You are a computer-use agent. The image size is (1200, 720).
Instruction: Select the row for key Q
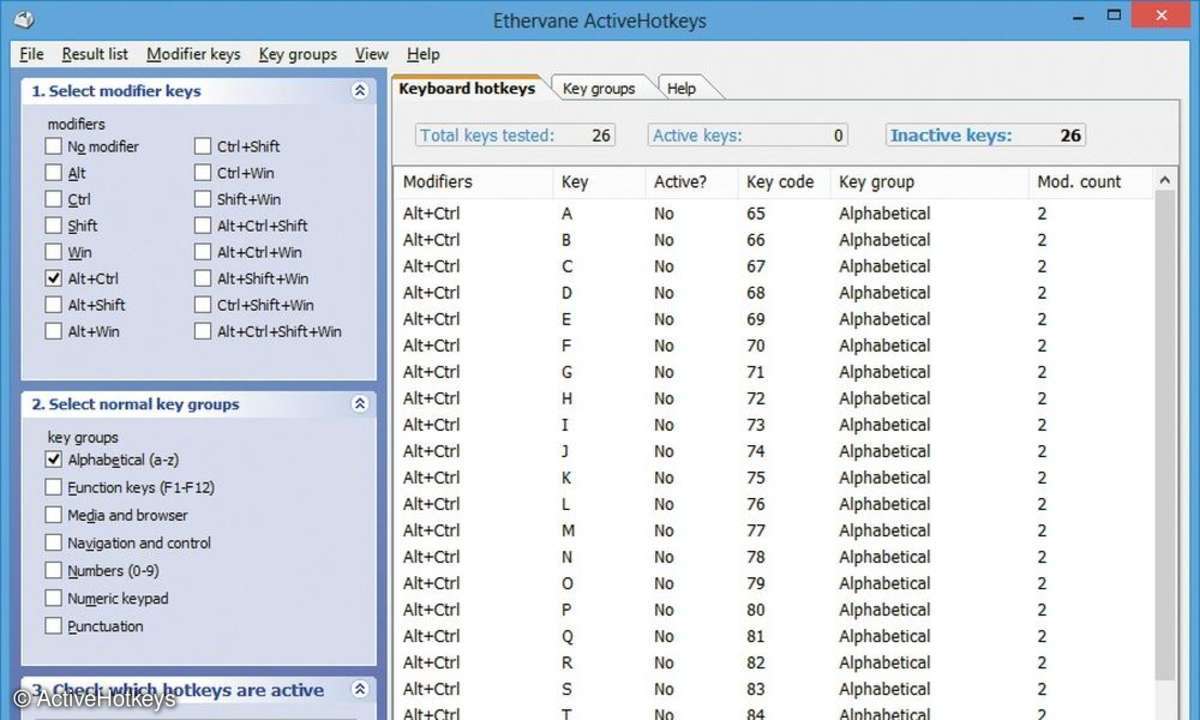pos(774,636)
